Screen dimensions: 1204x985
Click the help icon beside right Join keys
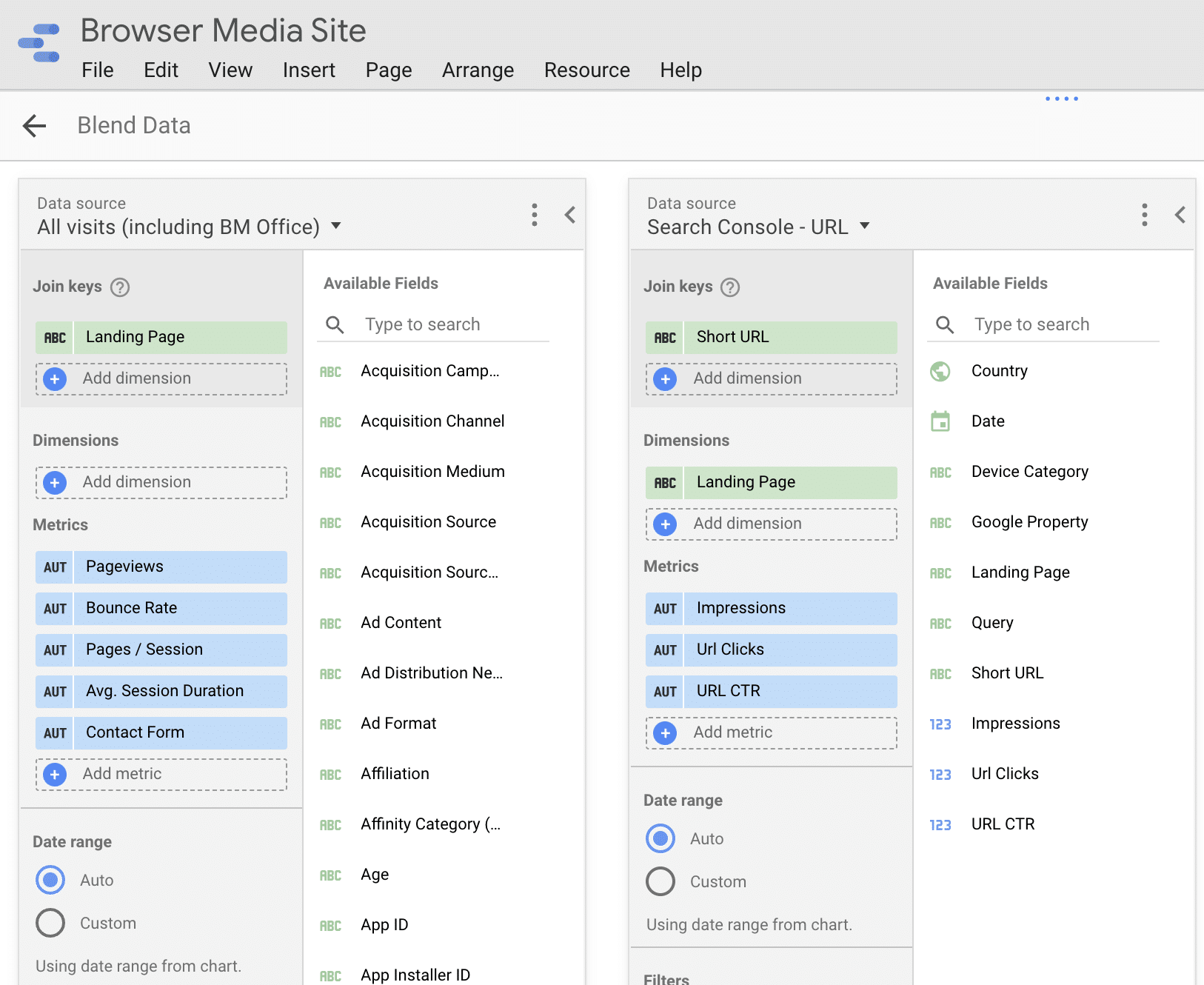point(730,287)
